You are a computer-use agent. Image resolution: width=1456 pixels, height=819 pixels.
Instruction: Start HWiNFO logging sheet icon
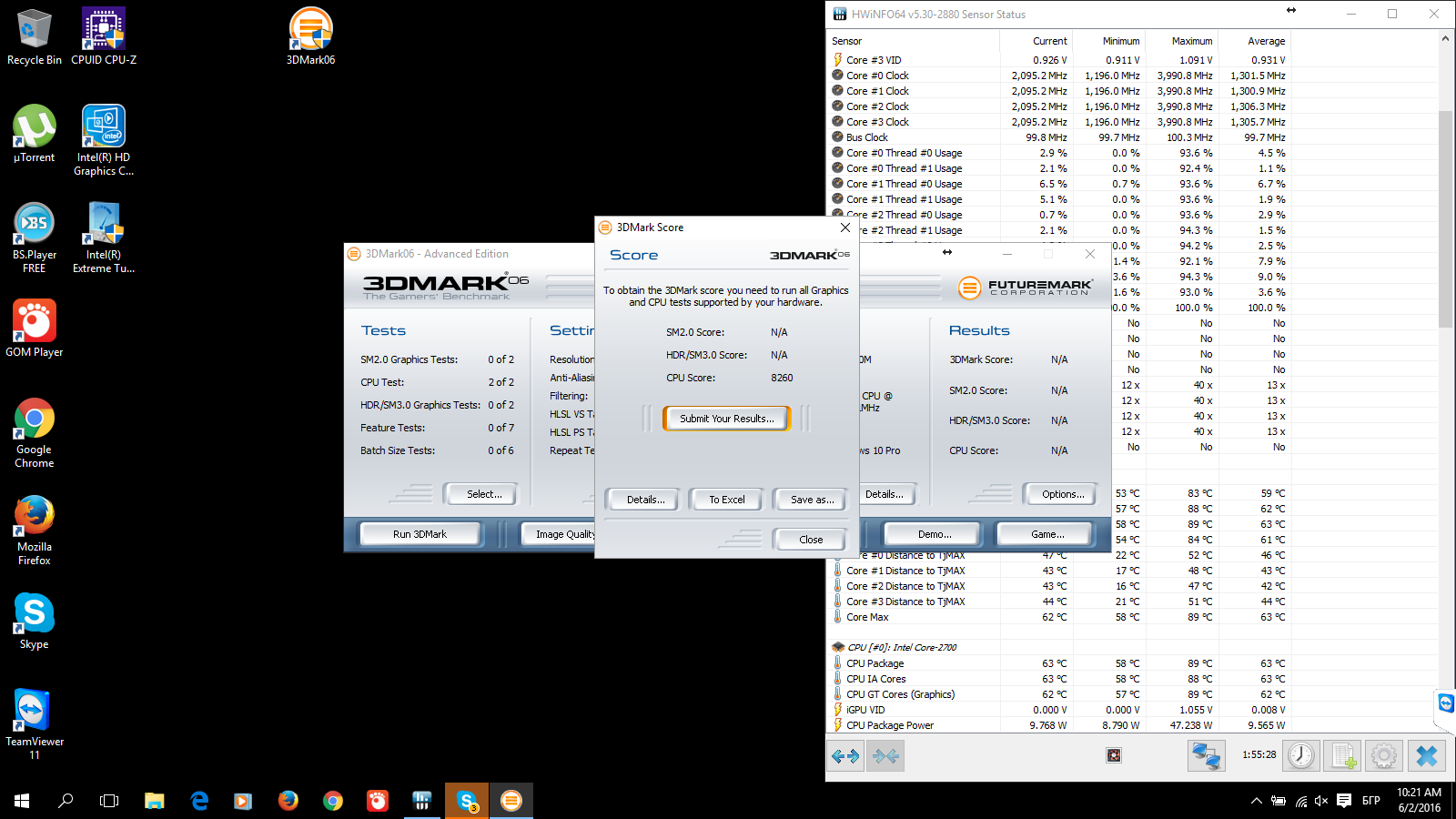point(1341,755)
